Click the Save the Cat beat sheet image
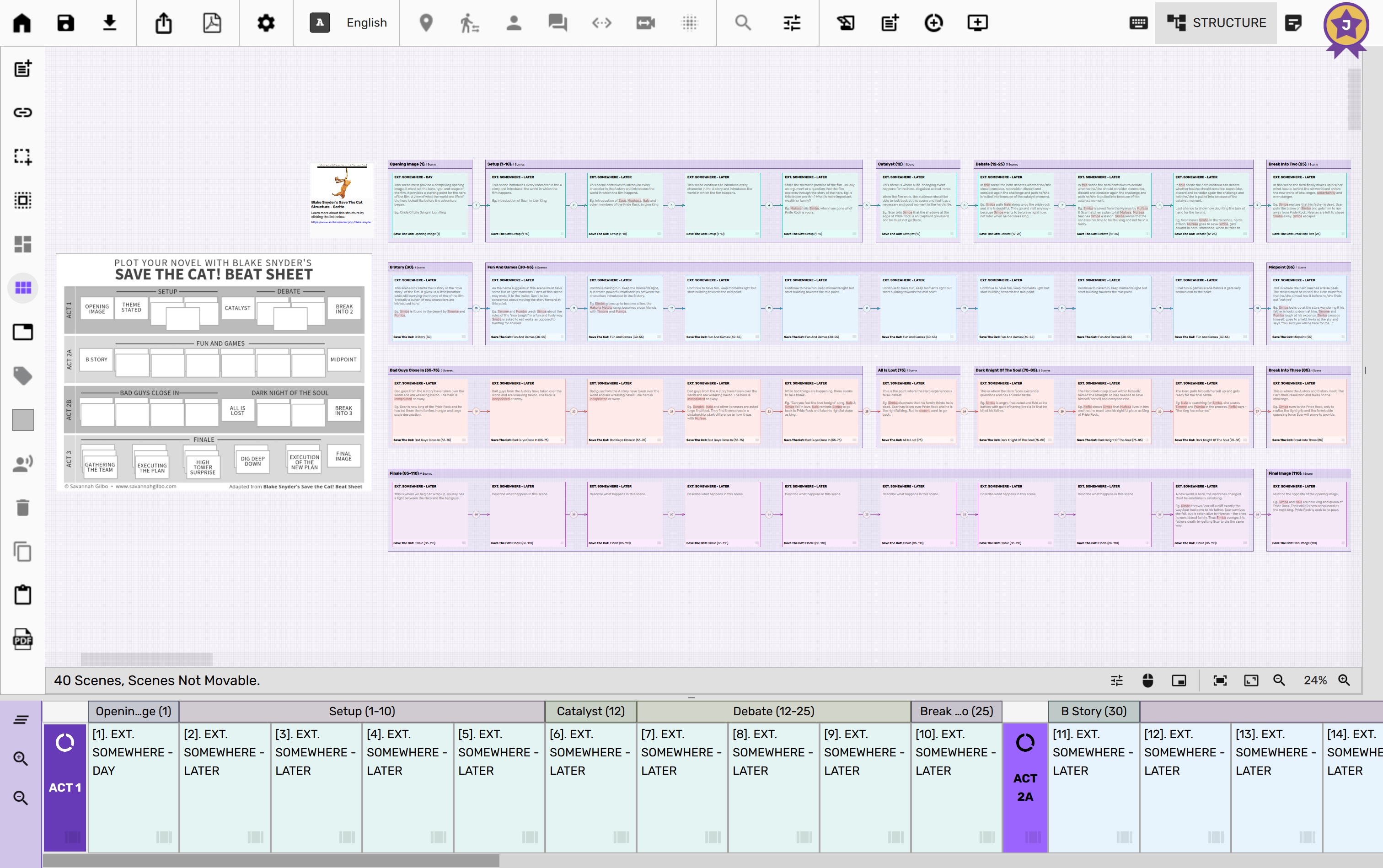This screenshot has width=1383, height=868. [x=214, y=372]
